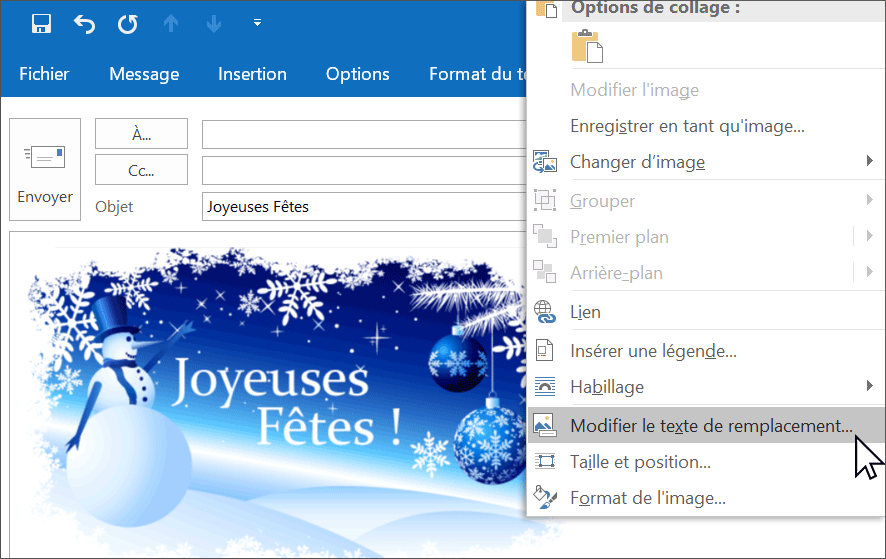The width and height of the screenshot is (886, 559).
Task: Select Insérer une légende menu entry
Action: (653, 351)
